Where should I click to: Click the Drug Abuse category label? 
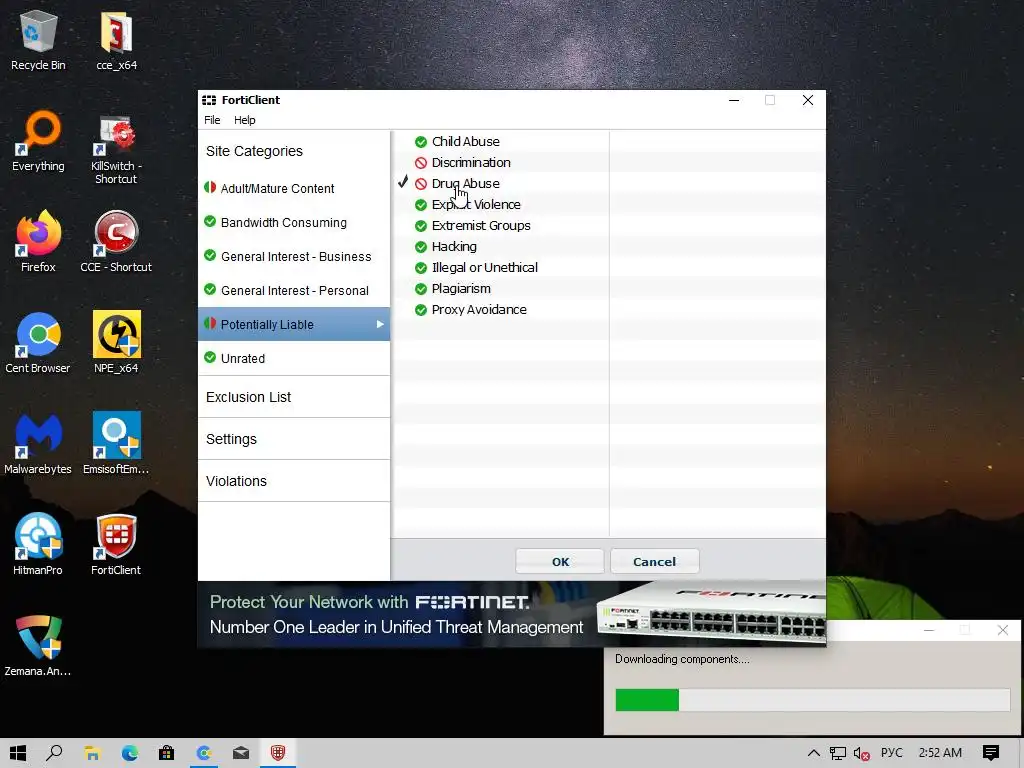(466, 184)
